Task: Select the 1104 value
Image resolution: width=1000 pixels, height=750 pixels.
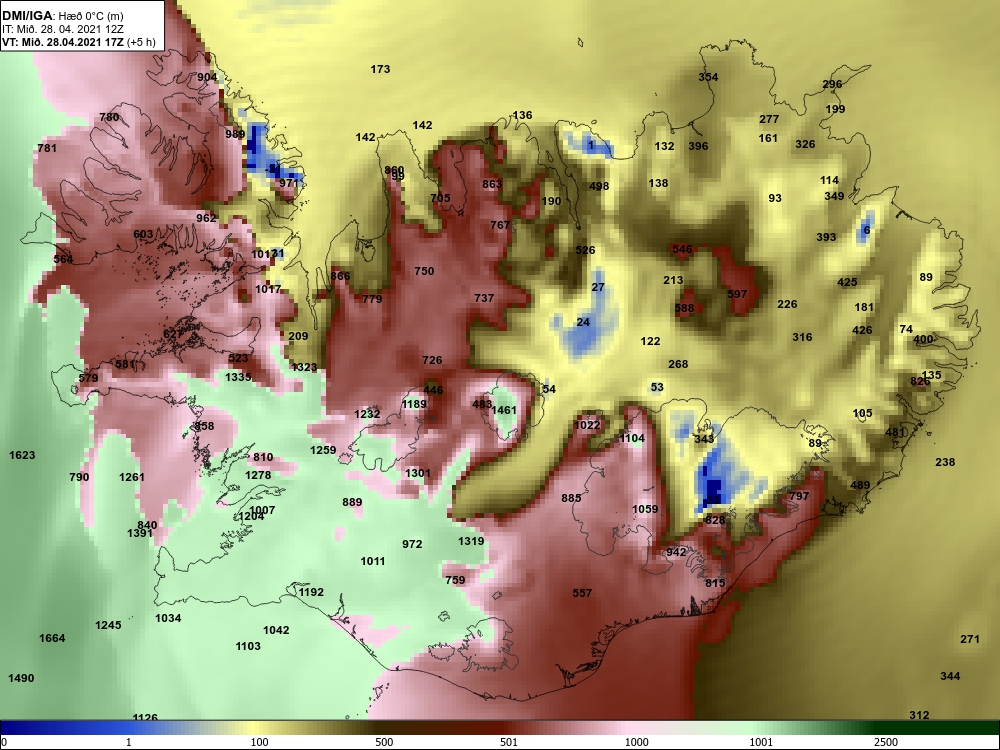Action: [x=632, y=438]
